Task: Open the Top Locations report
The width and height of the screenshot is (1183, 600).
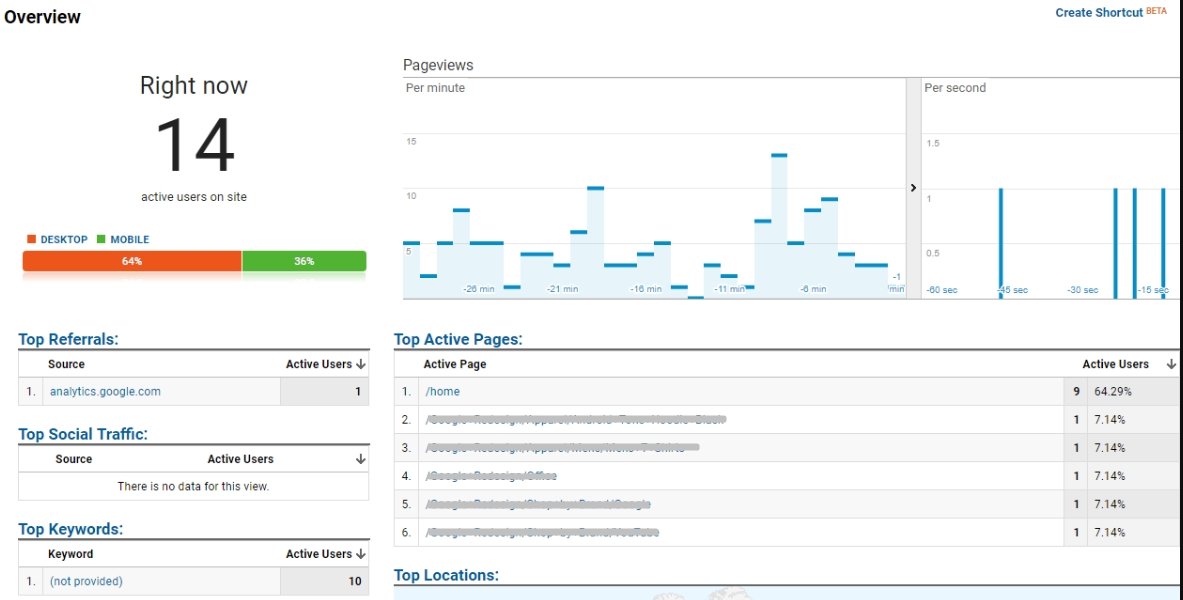Action: tap(446, 575)
